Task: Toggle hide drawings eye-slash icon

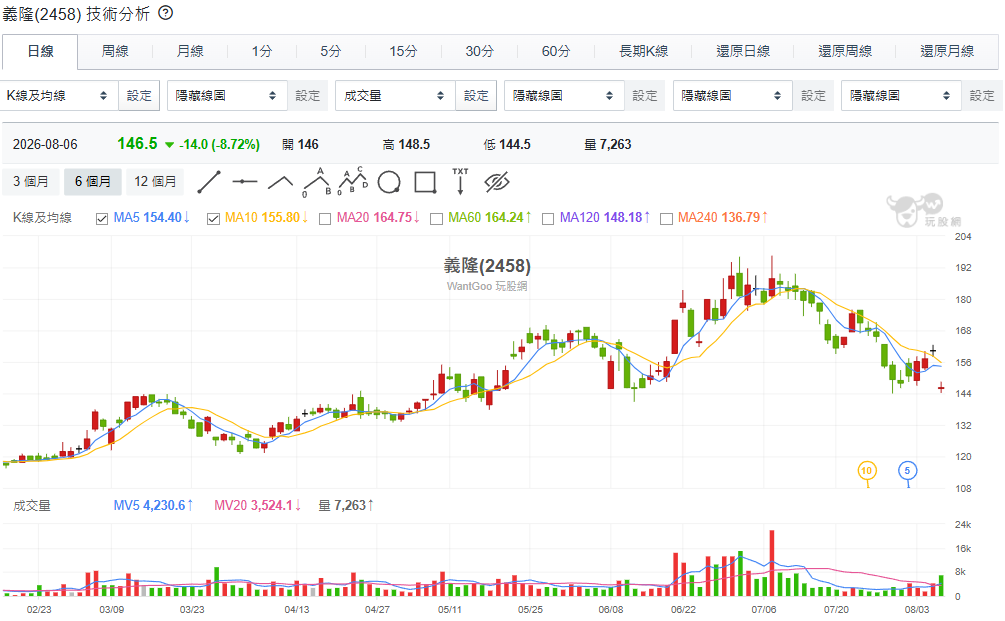Action: click(497, 182)
